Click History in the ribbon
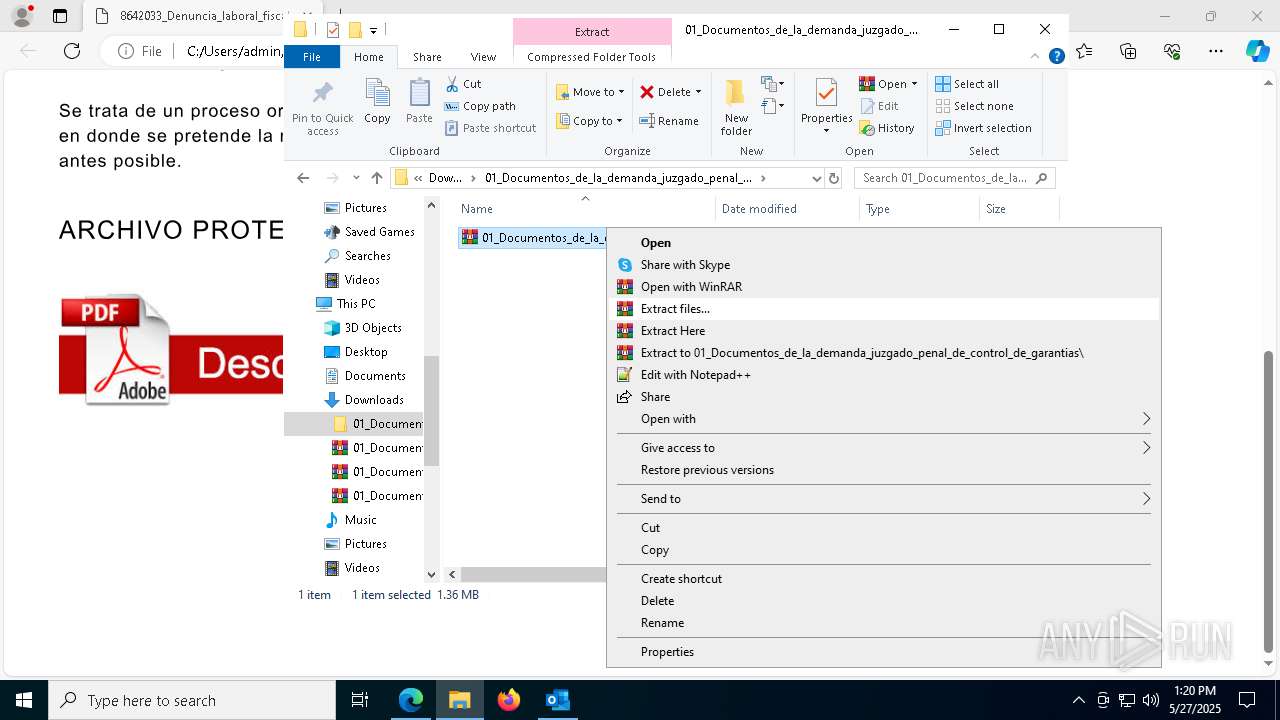Screen dimensions: 1280x720 pyautogui.click(x=887, y=128)
